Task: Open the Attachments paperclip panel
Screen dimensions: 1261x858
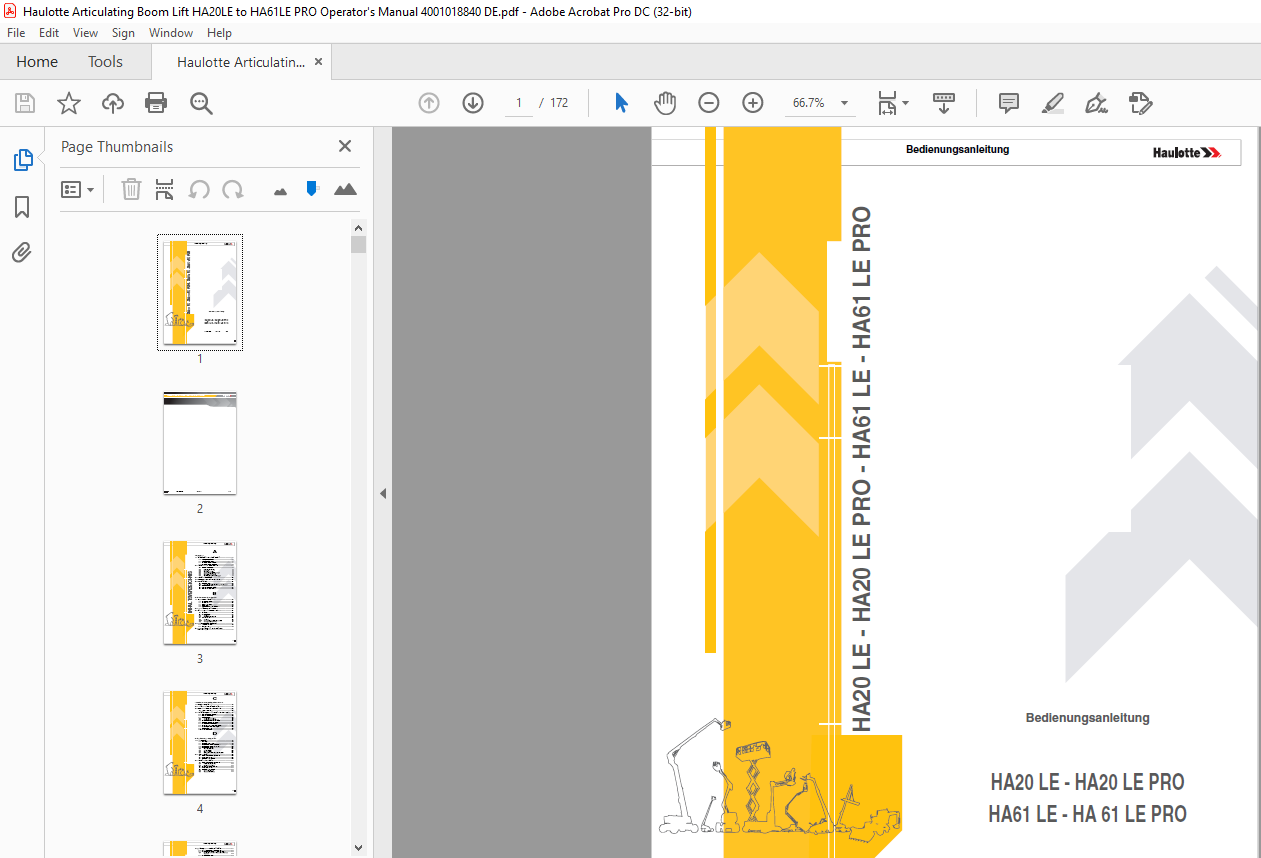Action: 22,253
